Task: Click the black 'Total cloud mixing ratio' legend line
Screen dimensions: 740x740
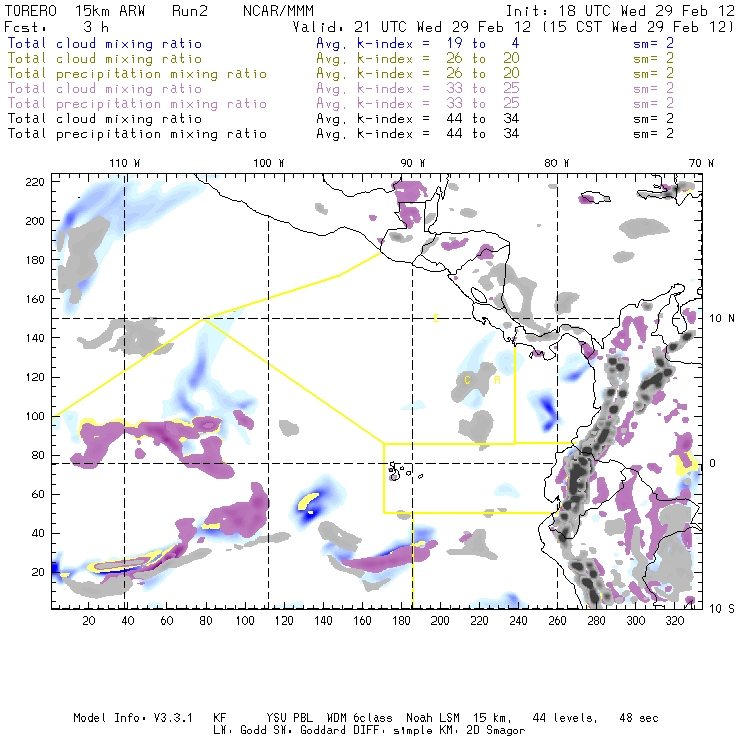Action: pyautogui.click(x=105, y=118)
